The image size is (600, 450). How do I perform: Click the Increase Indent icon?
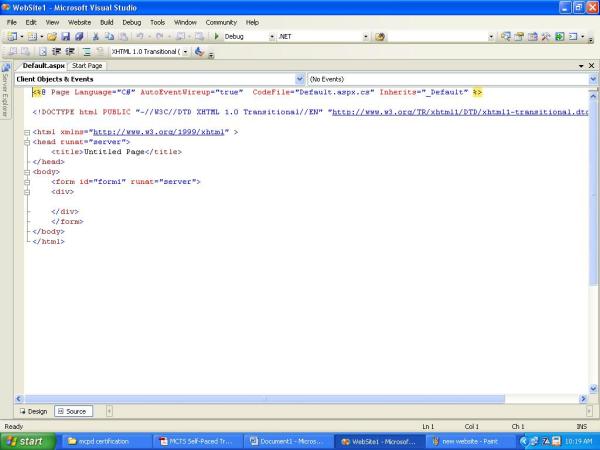point(70,52)
